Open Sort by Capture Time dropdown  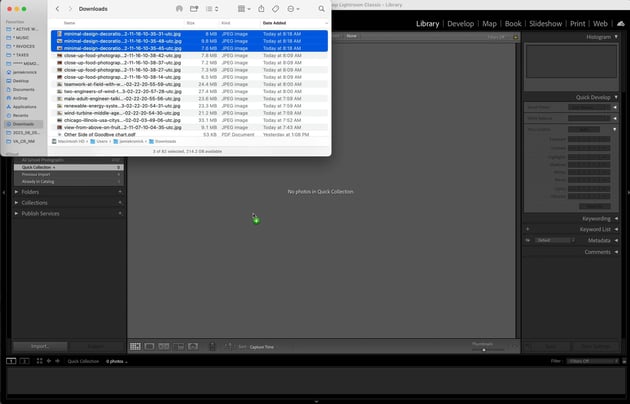point(262,347)
